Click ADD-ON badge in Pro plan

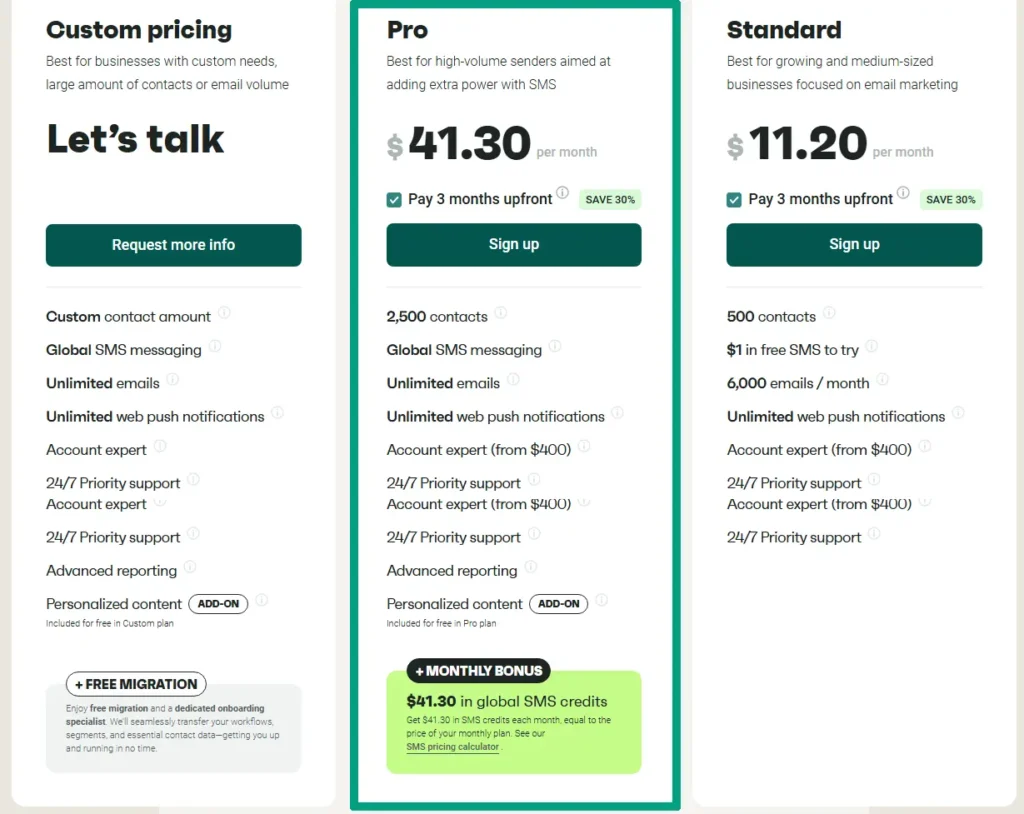(558, 604)
